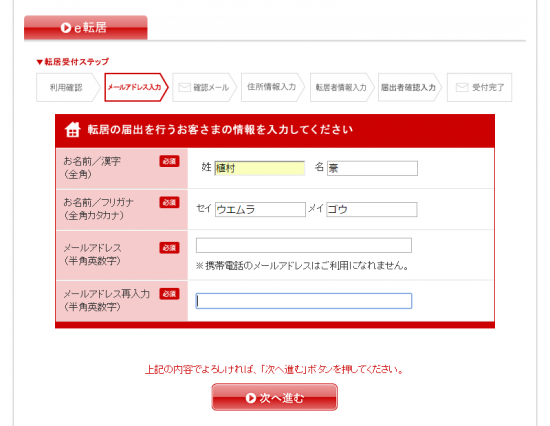The image size is (550, 426).
Task: Click the empty メールアドレス input field
Action: tap(304, 245)
